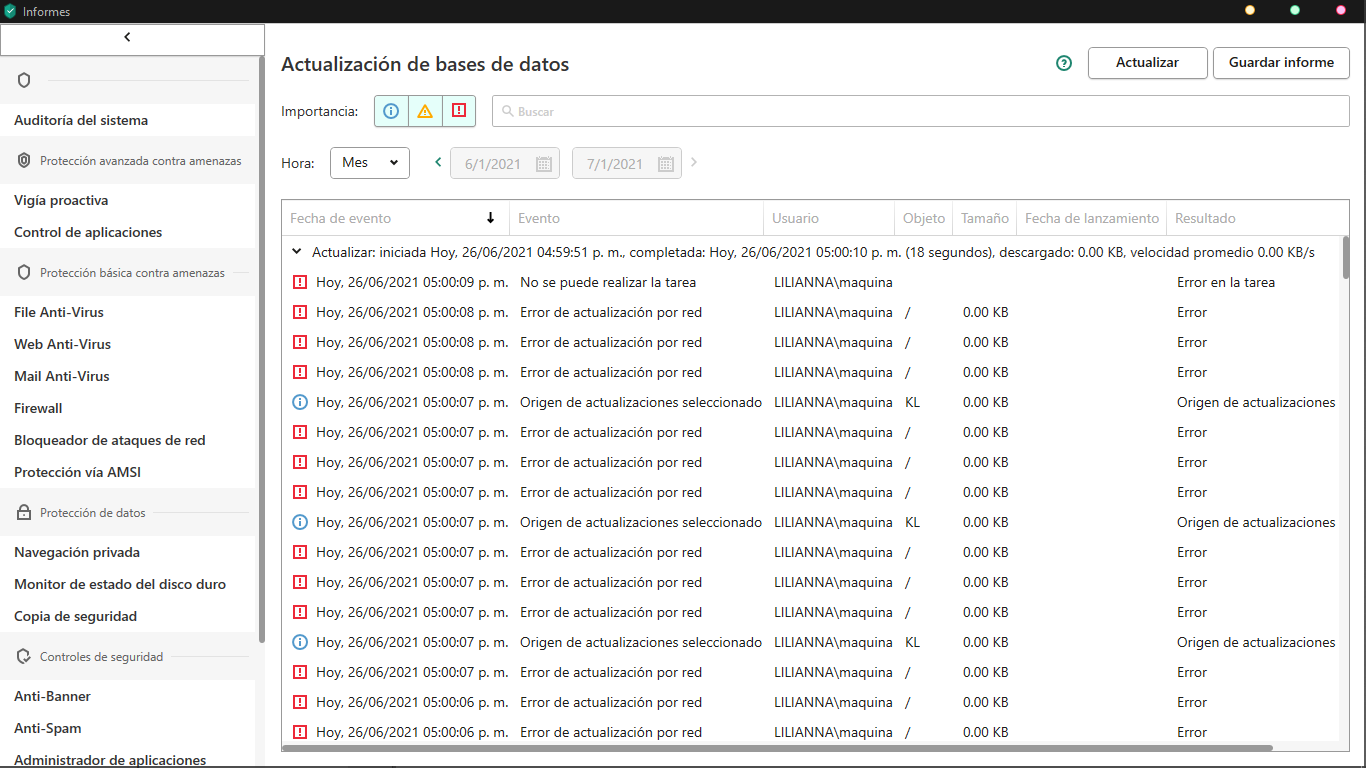The height and width of the screenshot is (768, 1366).
Task: Open the Mes time period dropdown
Action: click(370, 163)
